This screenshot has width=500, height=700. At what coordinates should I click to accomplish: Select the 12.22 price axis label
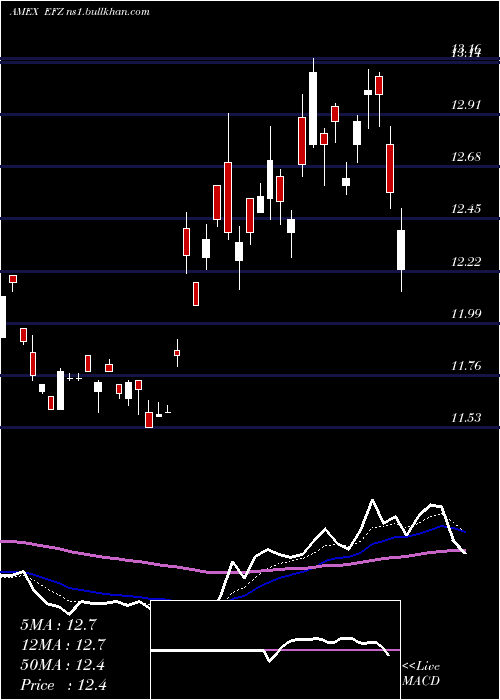click(466, 261)
